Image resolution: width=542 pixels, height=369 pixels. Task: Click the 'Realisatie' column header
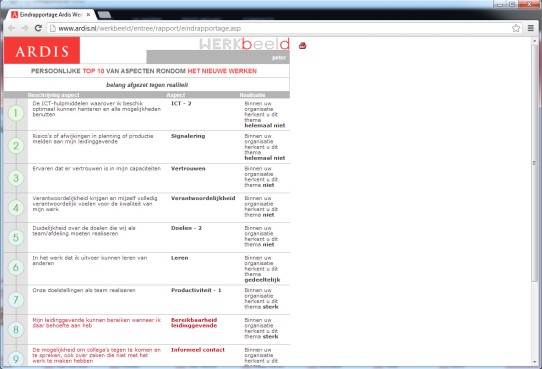tap(253, 95)
